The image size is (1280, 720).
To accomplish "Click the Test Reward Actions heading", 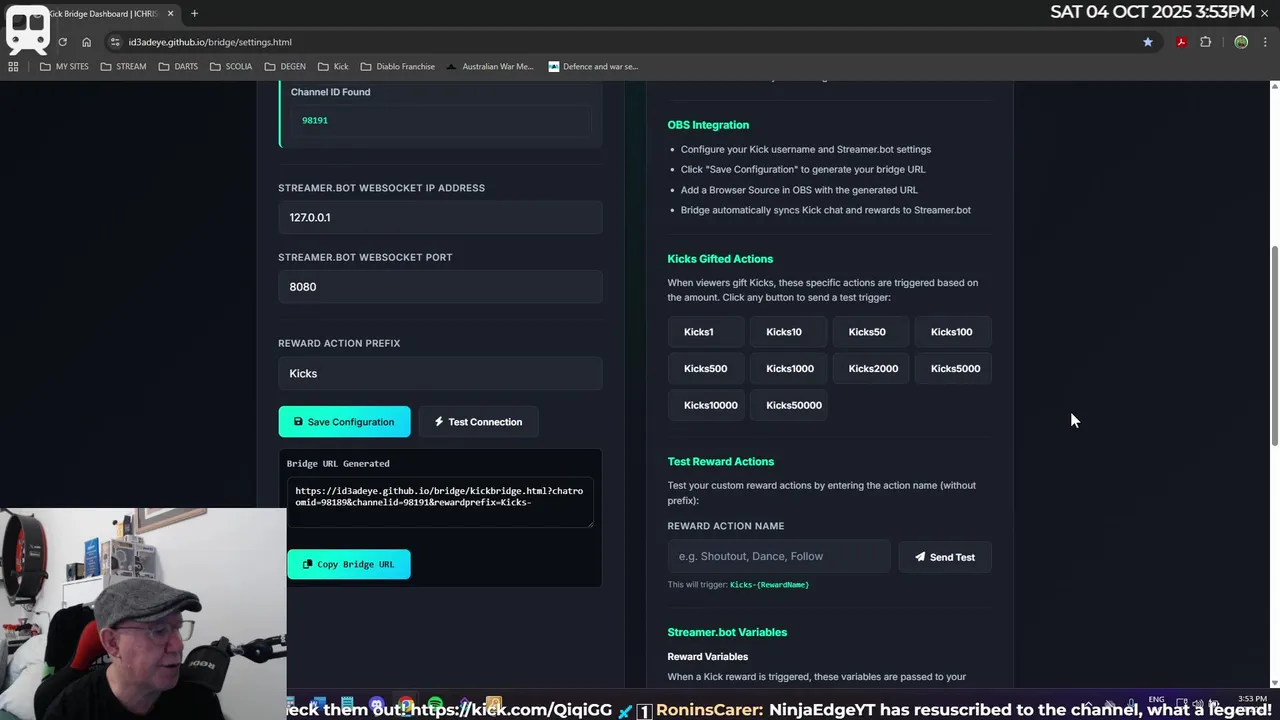I will point(721,462).
